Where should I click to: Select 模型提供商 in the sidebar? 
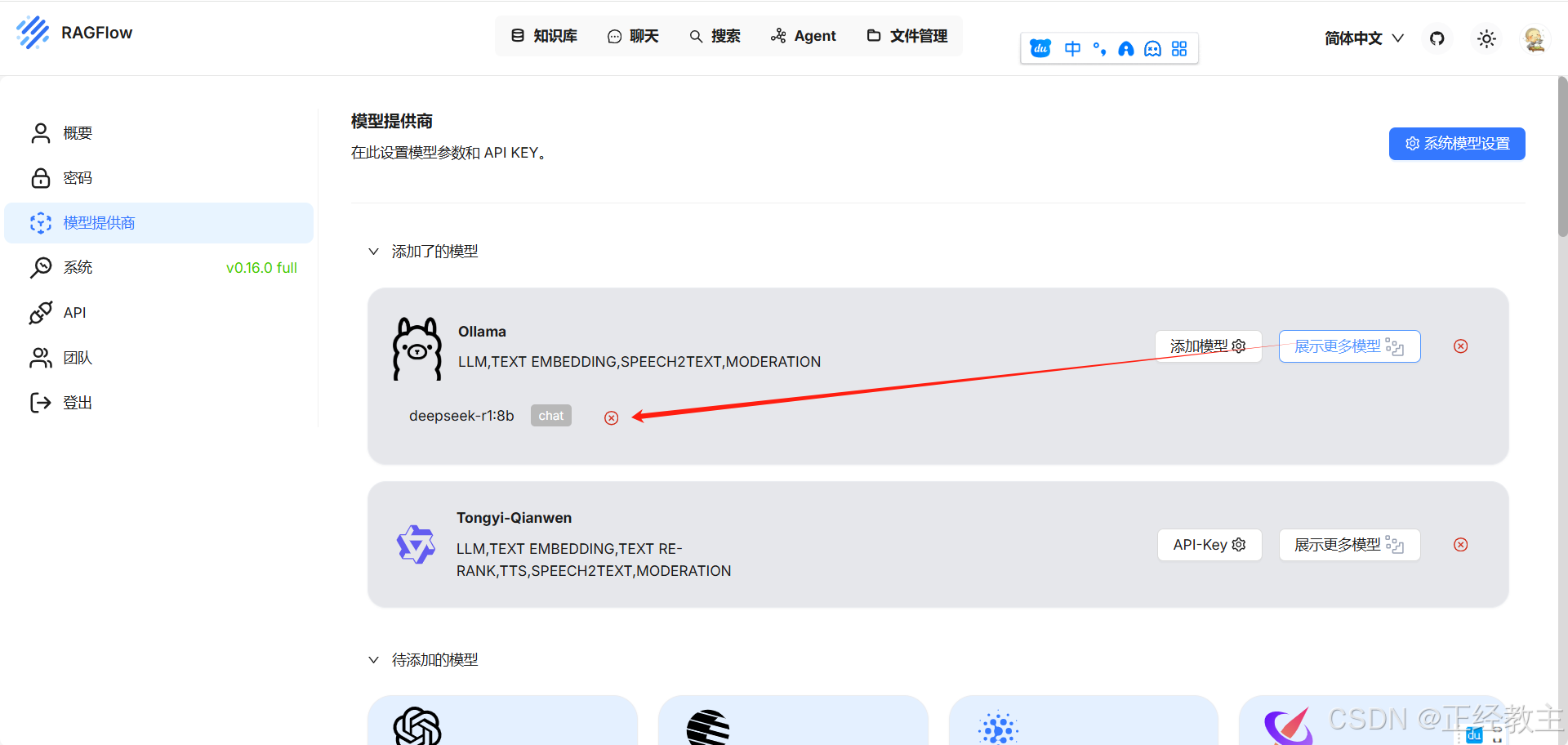159,223
